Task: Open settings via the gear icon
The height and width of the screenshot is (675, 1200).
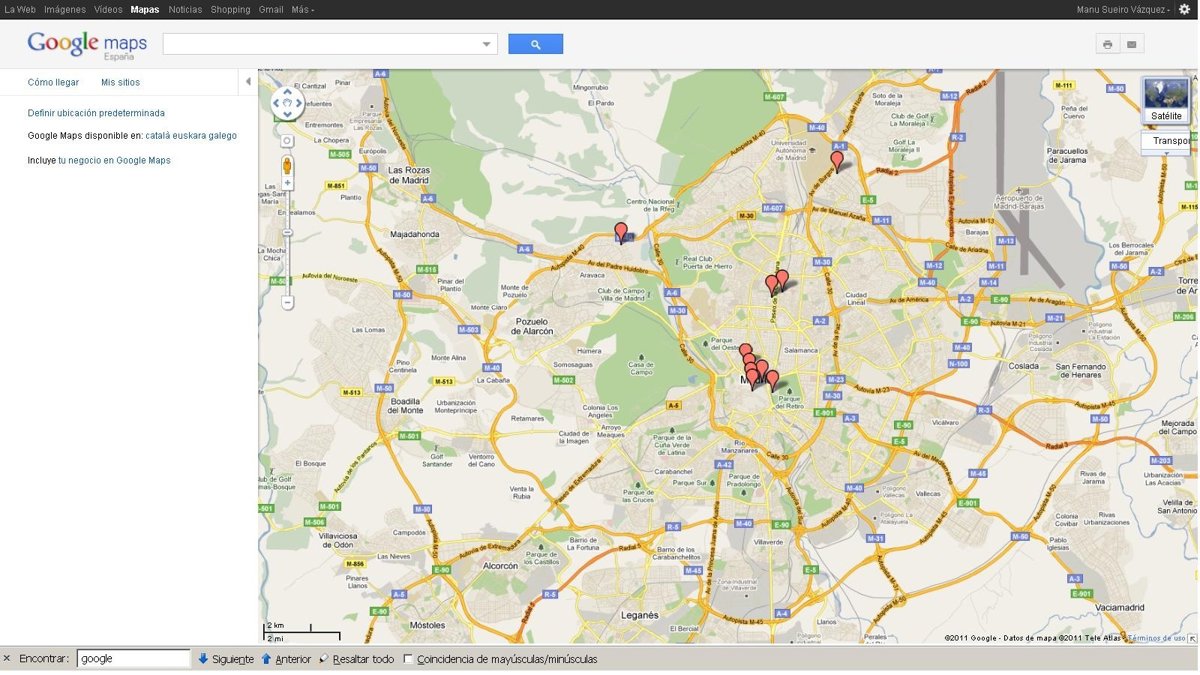Action: point(1185,9)
